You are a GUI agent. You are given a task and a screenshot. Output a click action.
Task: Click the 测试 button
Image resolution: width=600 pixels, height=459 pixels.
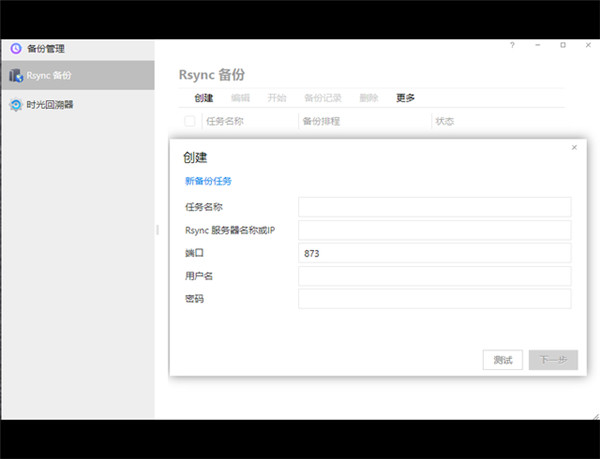pyautogui.click(x=503, y=360)
